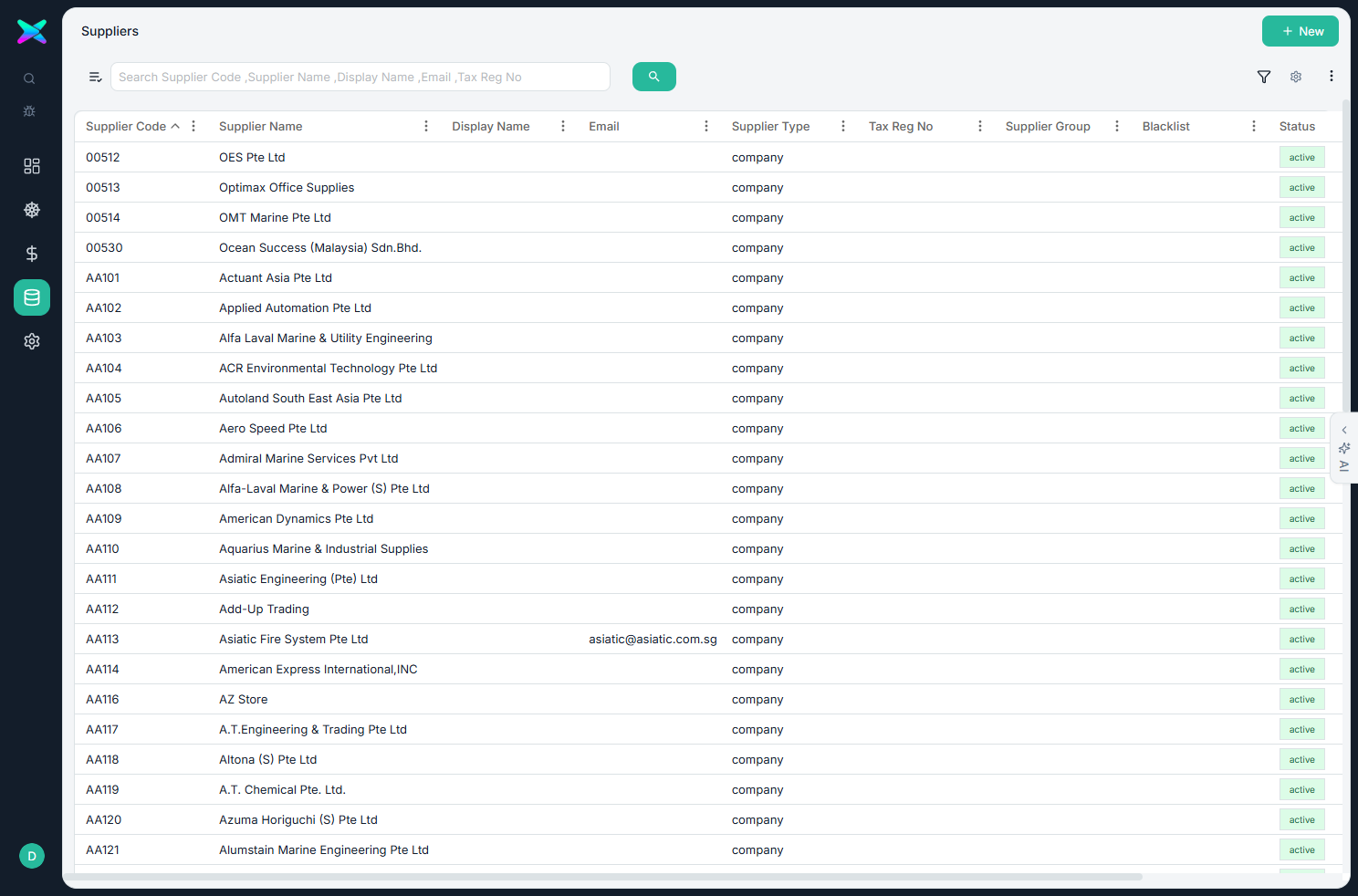
Task: Create a new supplier with the New button
Action: click(x=1301, y=31)
